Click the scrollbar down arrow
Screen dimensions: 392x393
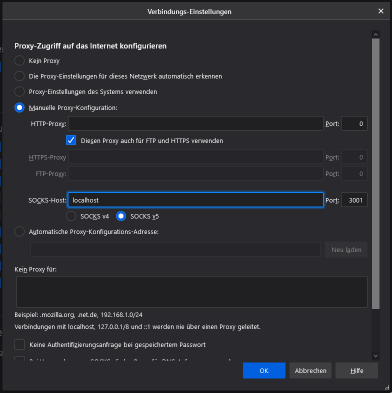376,356
